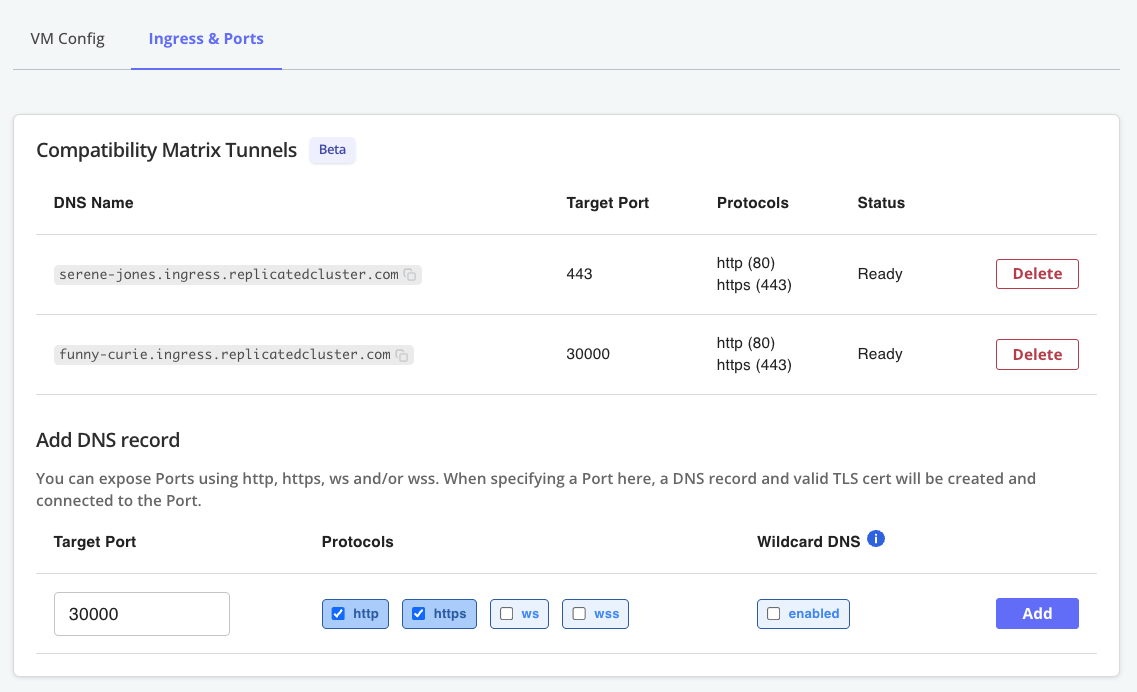
Task: Click the serene-jones.ingress.replicatedcluster.com DNS name
Action: click(229, 274)
